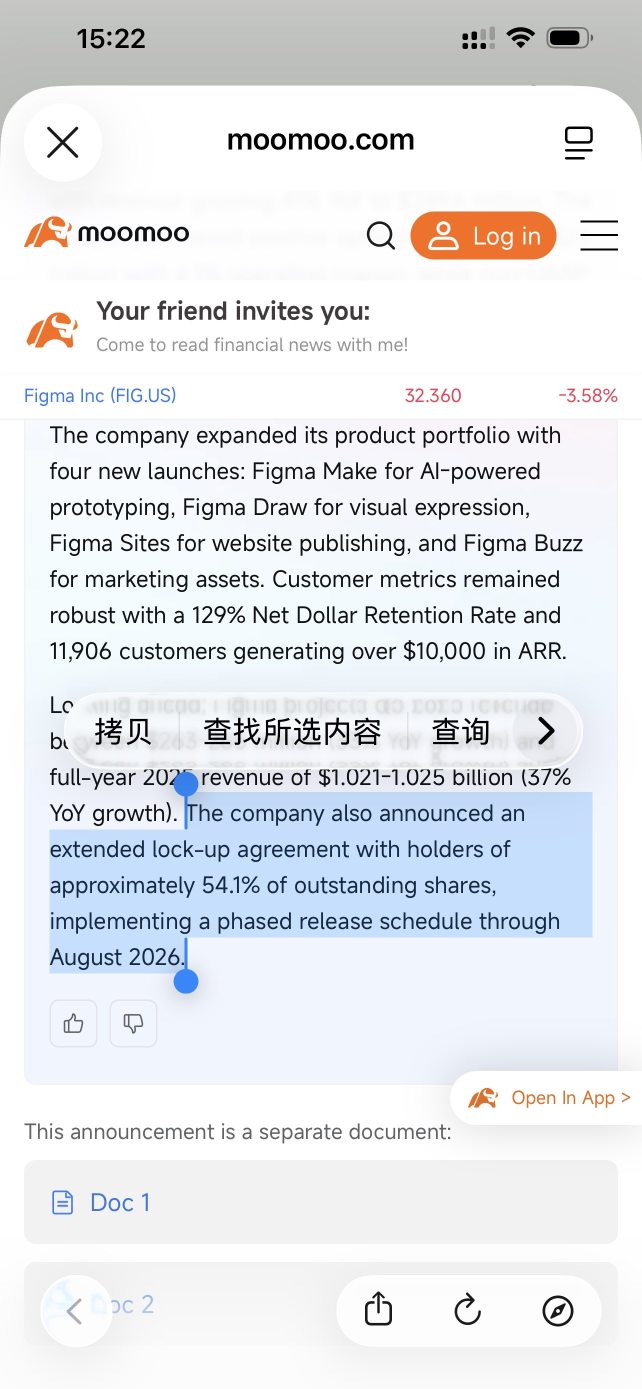Select 拷贝 in the selection menu
The width and height of the screenshot is (642, 1389).
click(x=123, y=731)
